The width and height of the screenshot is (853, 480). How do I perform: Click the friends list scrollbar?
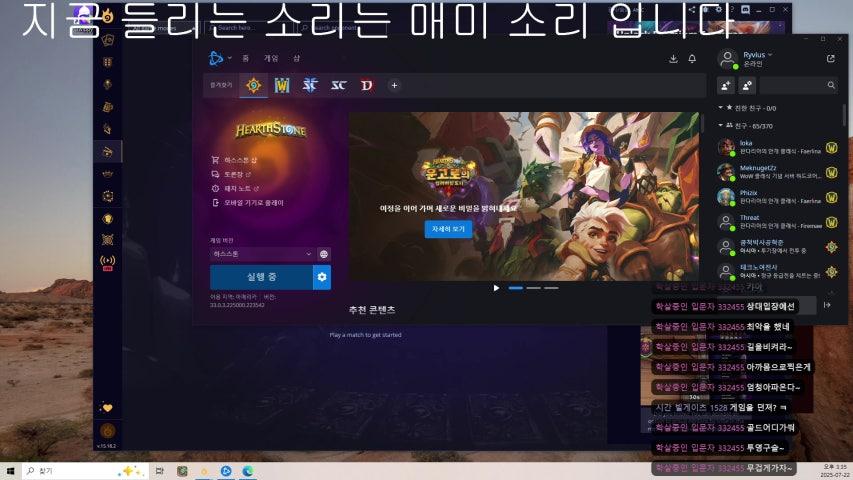pyautogui.click(x=844, y=115)
